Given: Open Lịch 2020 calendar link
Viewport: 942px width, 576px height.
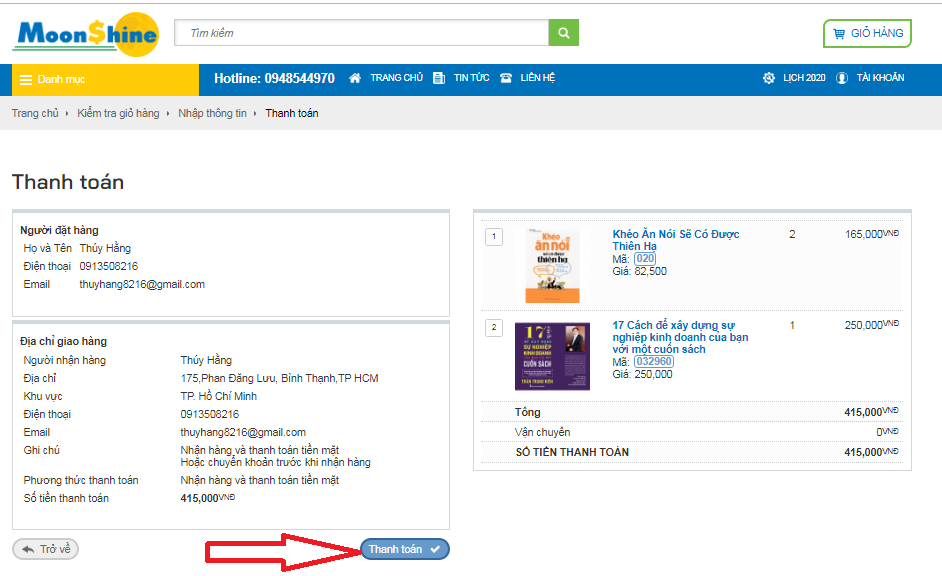Looking at the screenshot, I should pyautogui.click(x=794, y=78).
